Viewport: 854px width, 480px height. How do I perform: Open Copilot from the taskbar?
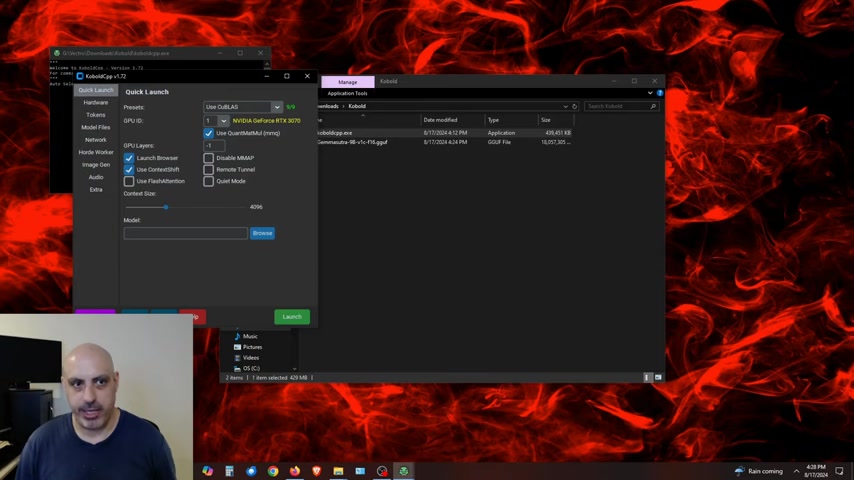[x=208, y=471]
